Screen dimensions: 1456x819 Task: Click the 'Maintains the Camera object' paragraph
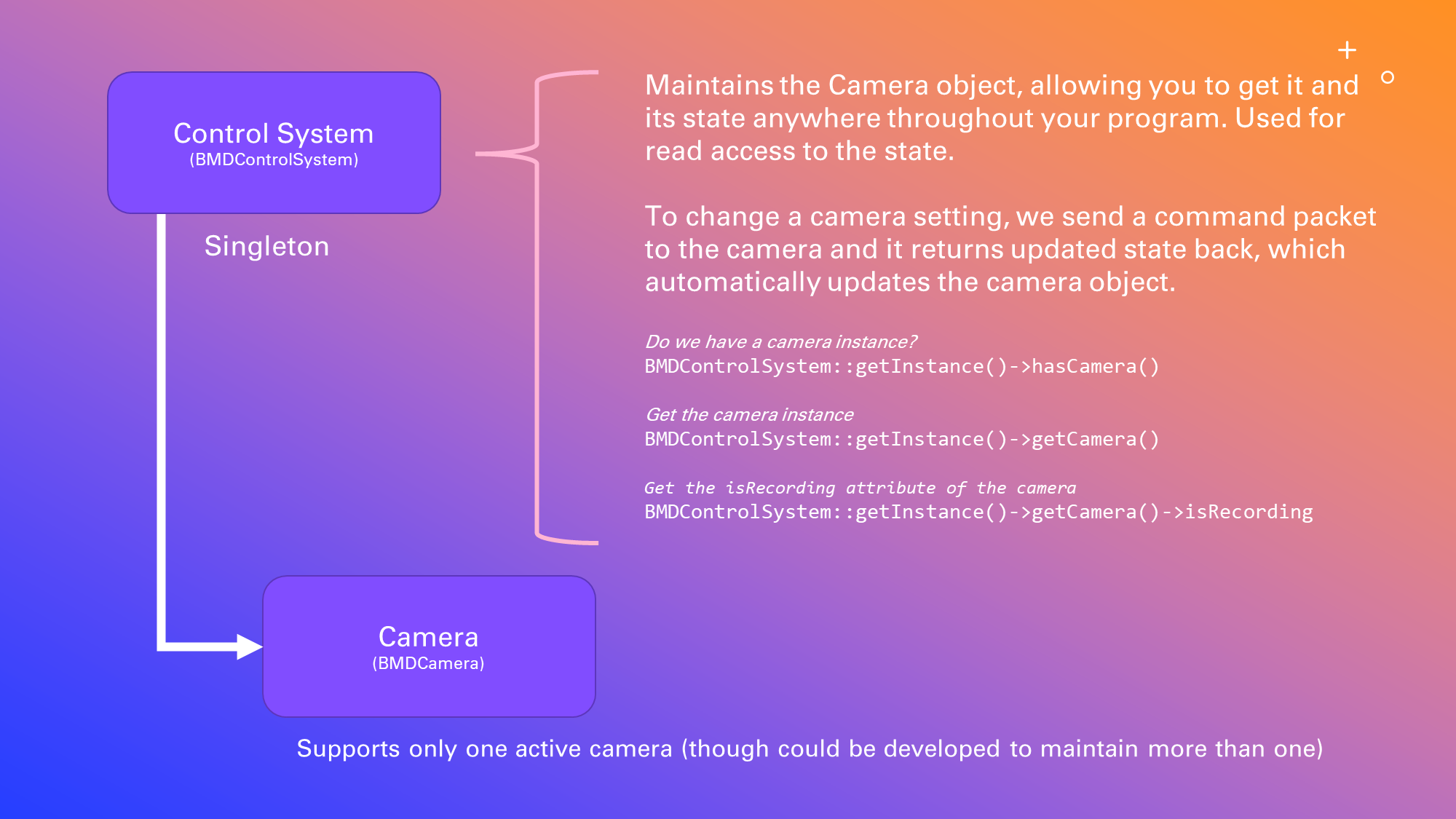pos(1002,118)
